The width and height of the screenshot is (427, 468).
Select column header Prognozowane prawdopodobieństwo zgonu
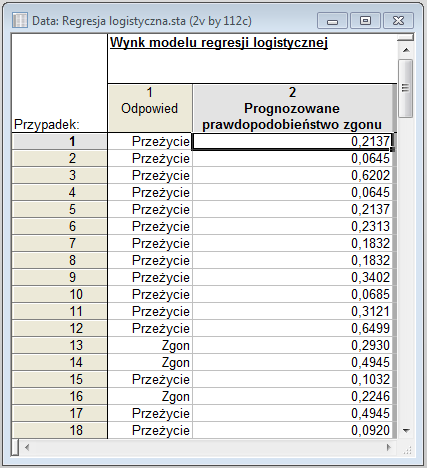292,108
